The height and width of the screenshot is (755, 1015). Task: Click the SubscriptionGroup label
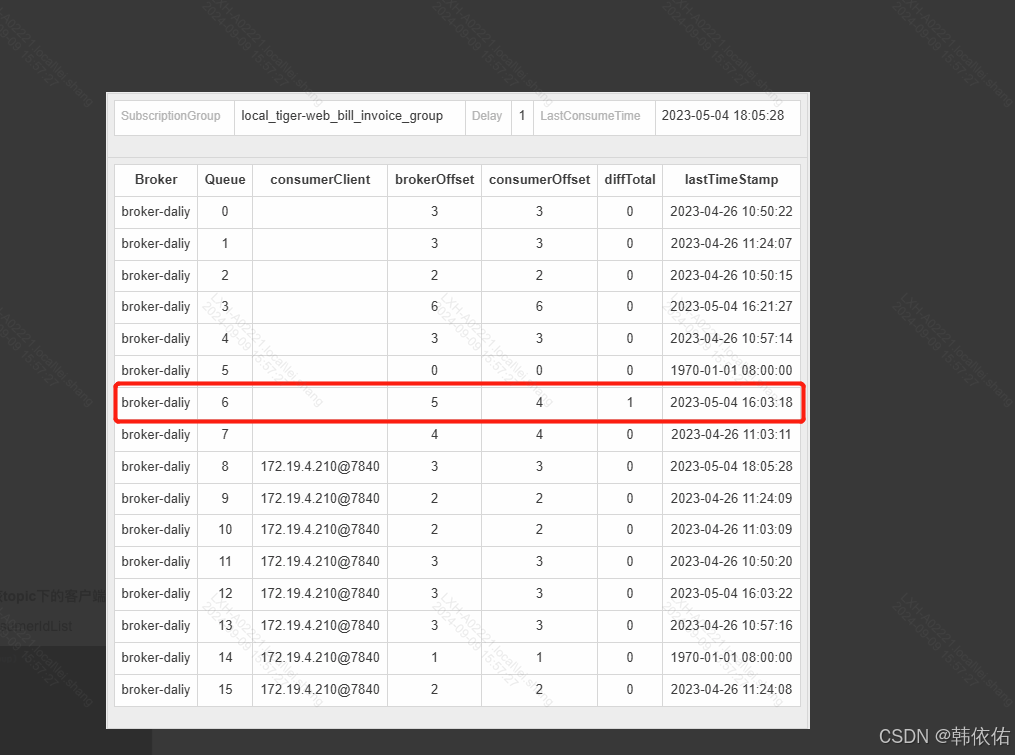(x=170, y=116)
